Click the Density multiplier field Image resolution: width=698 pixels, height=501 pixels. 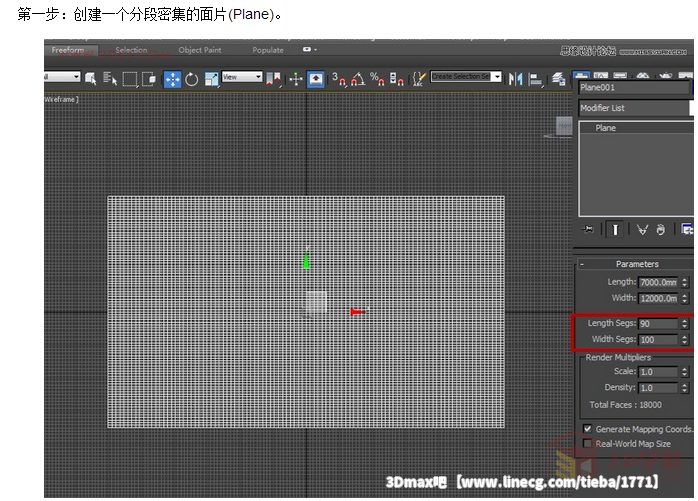tap(658, 388)
